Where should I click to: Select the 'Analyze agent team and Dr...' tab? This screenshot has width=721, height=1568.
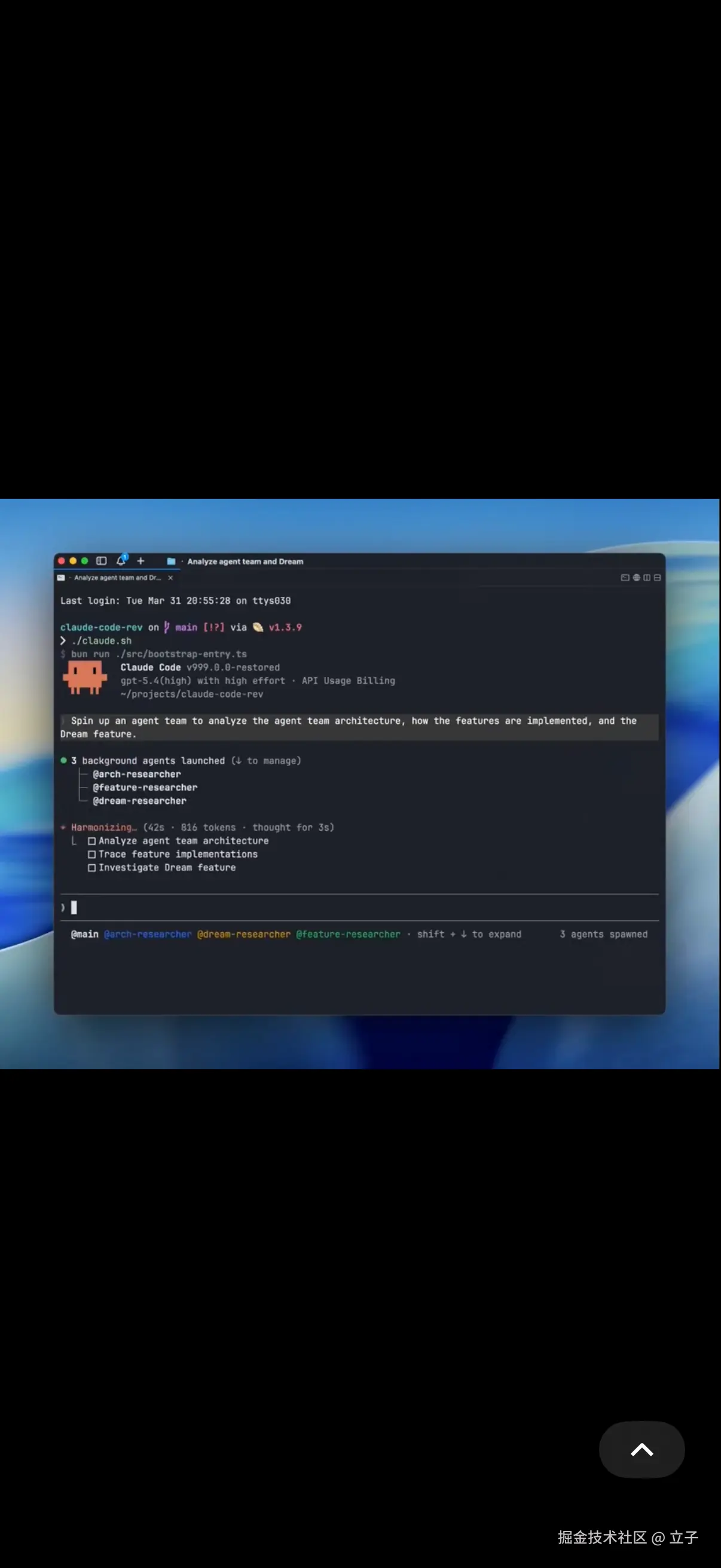coord(117,578)
